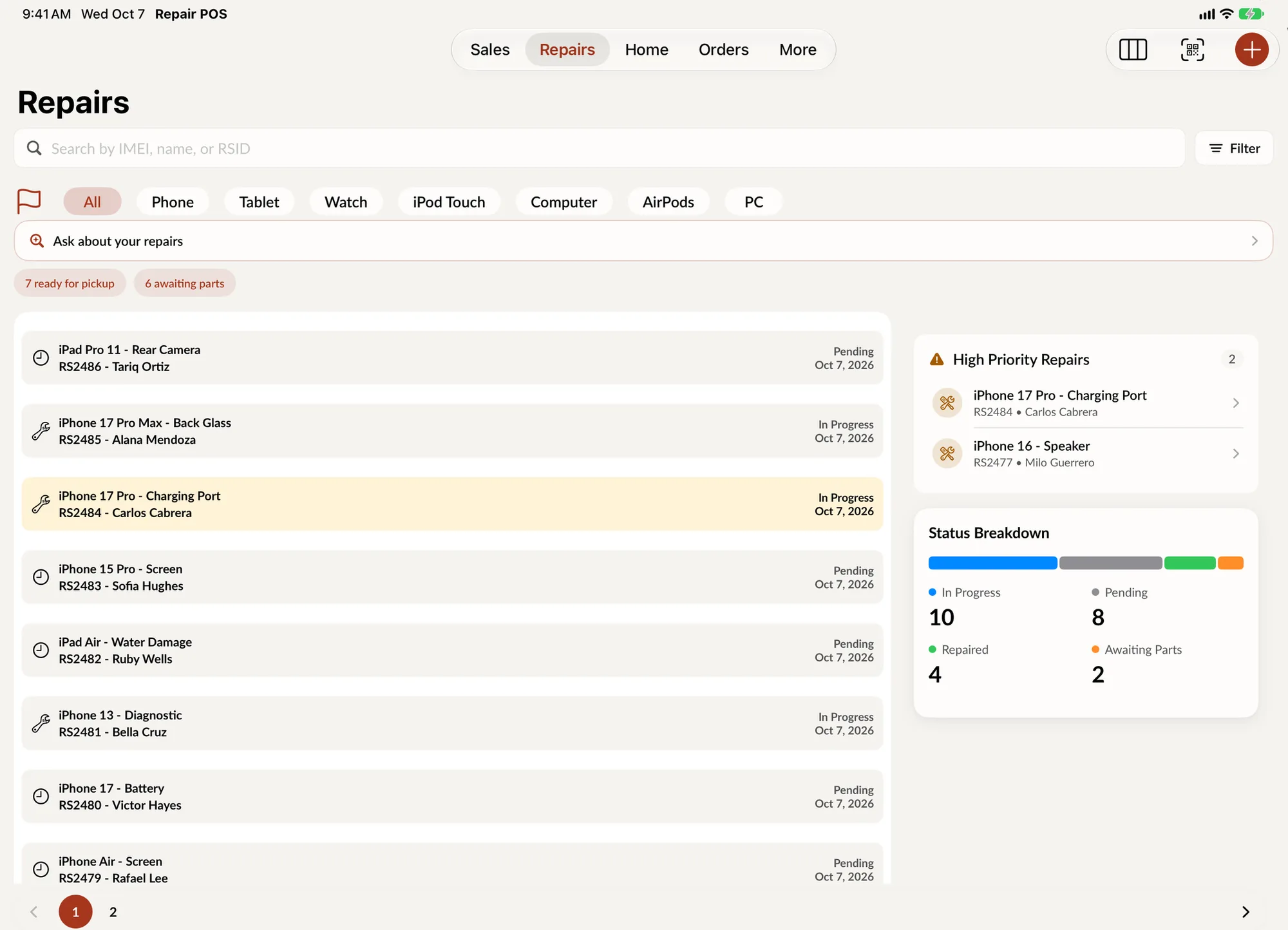
Task: Click the tools icon beside RS2484 Carlos Cabrera card
Action: click(947, 403)
